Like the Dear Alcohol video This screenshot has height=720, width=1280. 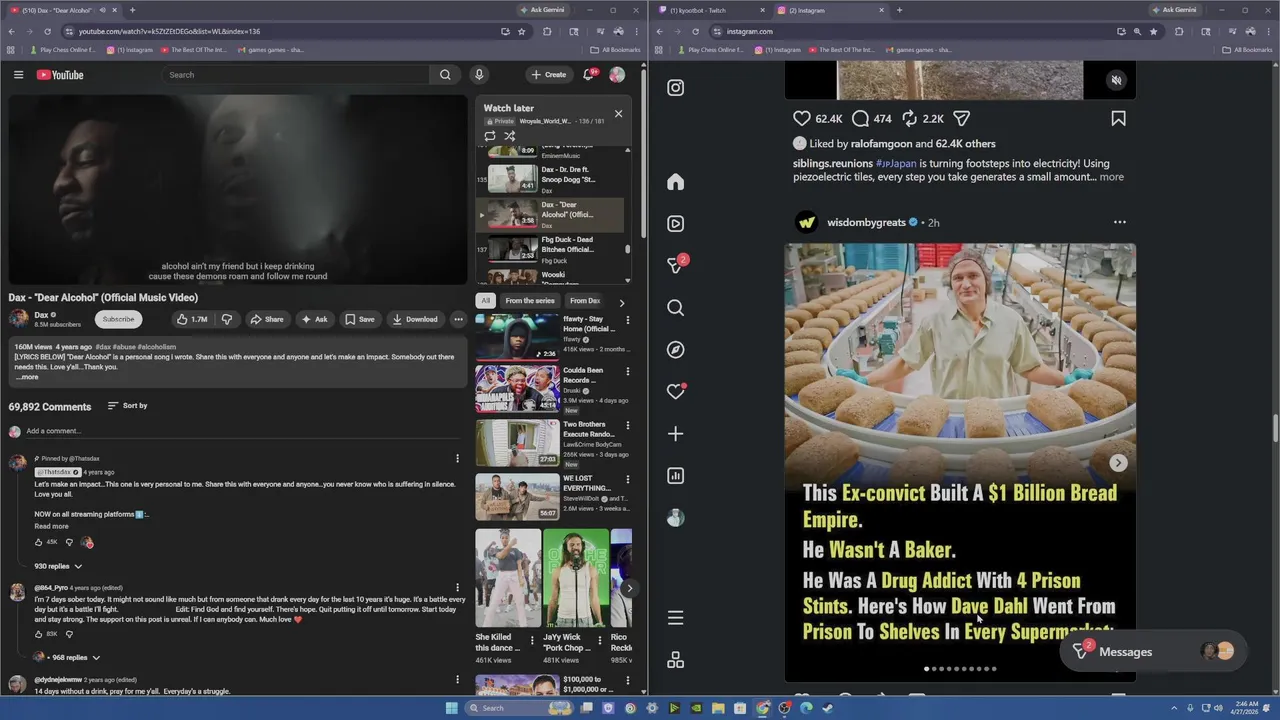coord(191,319)
